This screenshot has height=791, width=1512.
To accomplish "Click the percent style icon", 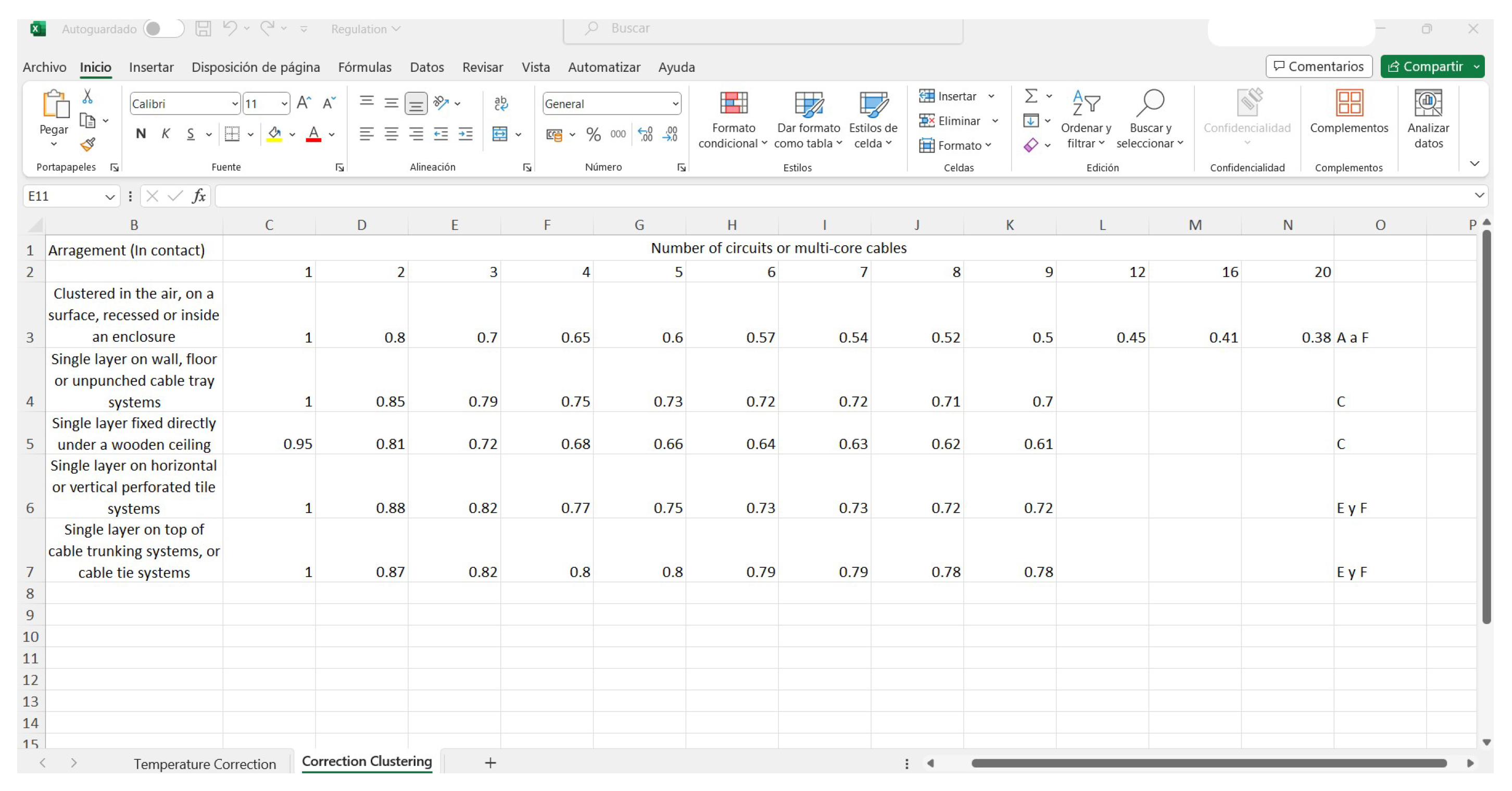I will (594, 134).
